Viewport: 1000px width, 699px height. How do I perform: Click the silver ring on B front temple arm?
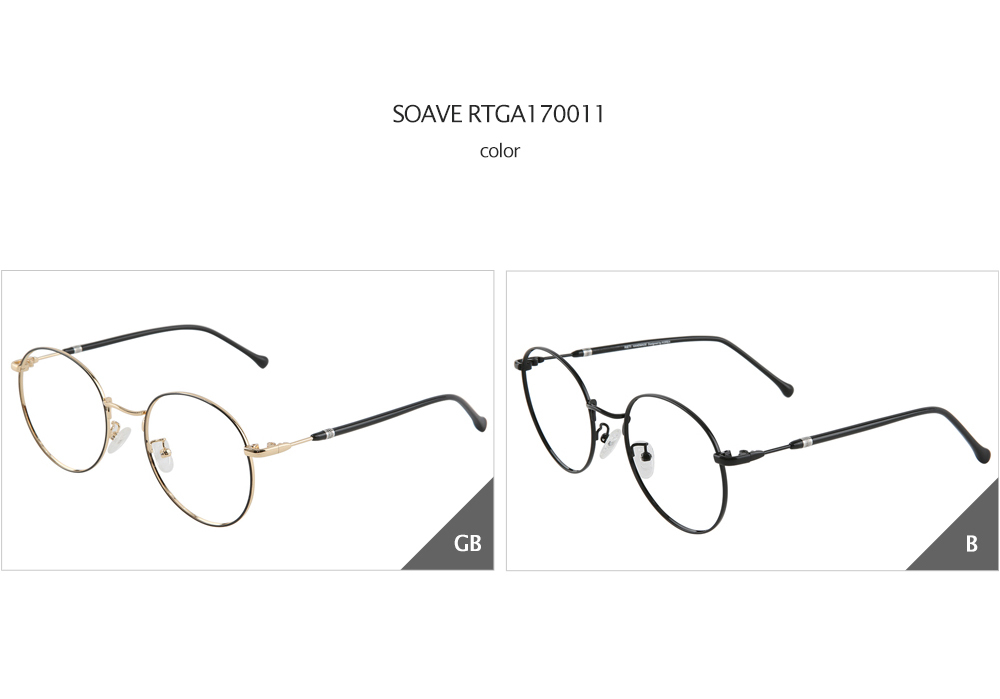point(807,441)
